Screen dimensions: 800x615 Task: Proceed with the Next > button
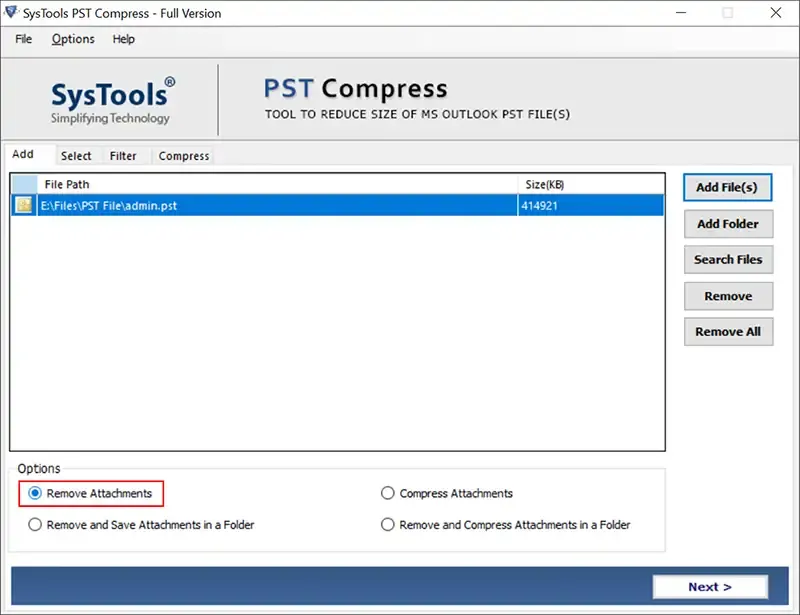(710, 587)
